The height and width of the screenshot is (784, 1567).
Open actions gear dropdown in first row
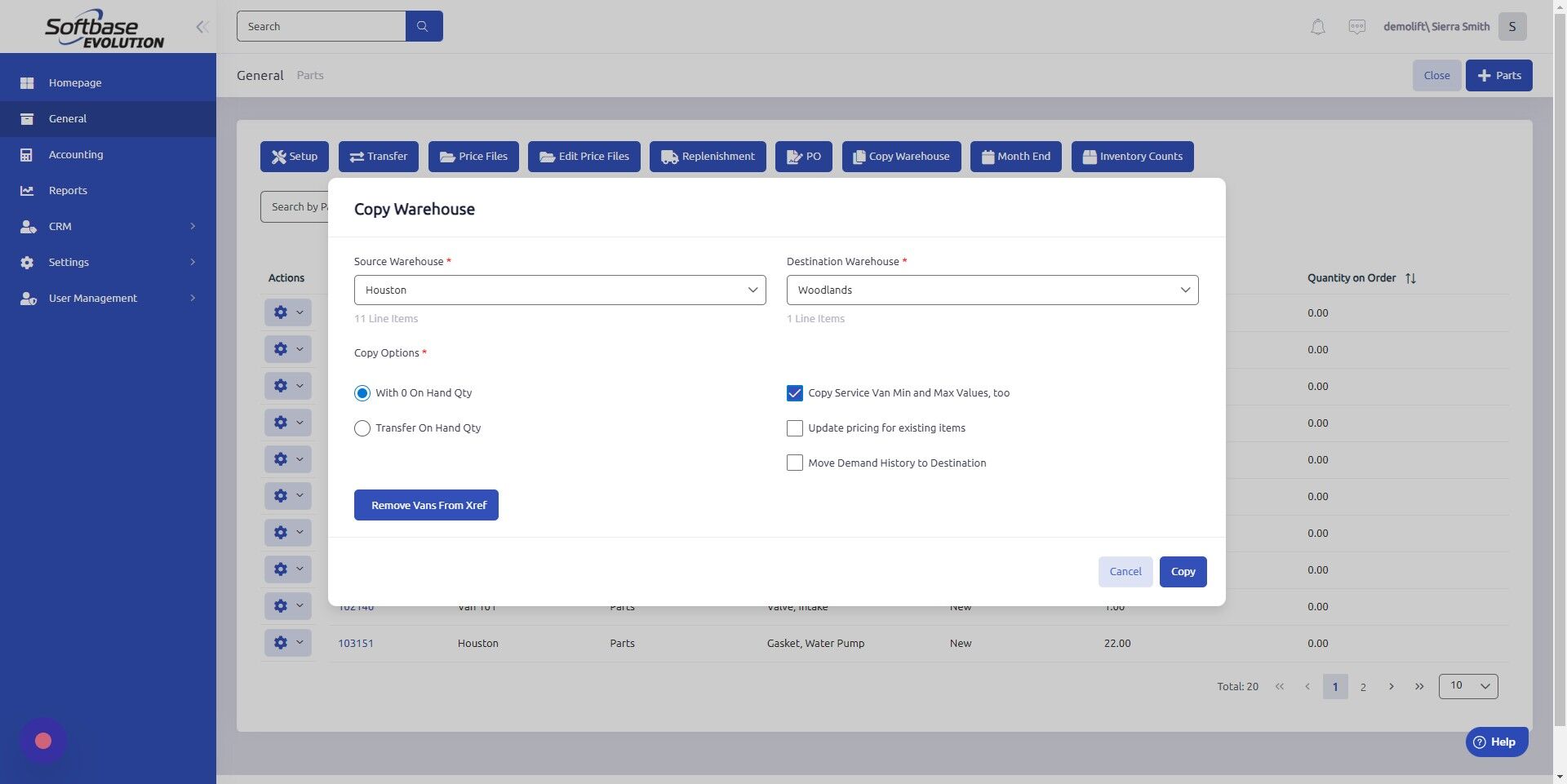pos(288,312)
